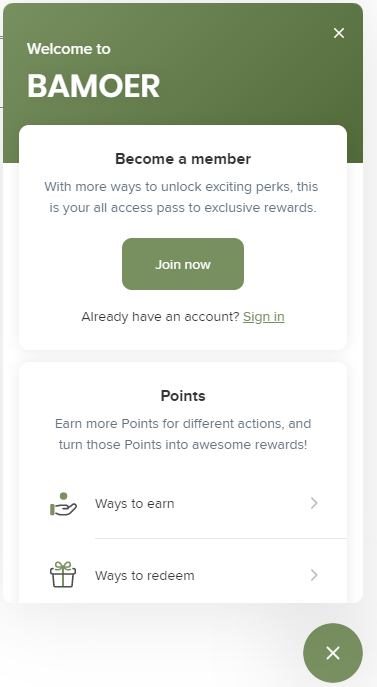This screenshot has height=687, width=377.
Task: Select the Become a member heading
Action: point(183,159)
